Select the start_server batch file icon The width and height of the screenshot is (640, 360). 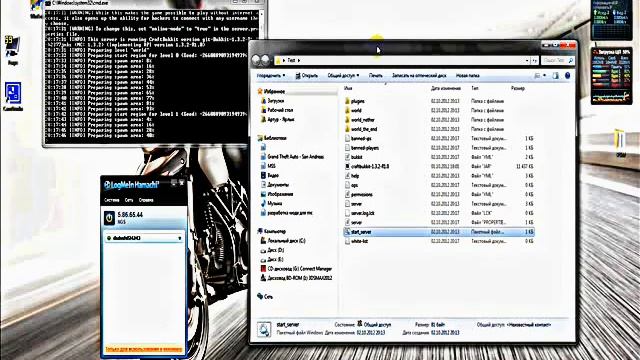(x=347, y=232)
